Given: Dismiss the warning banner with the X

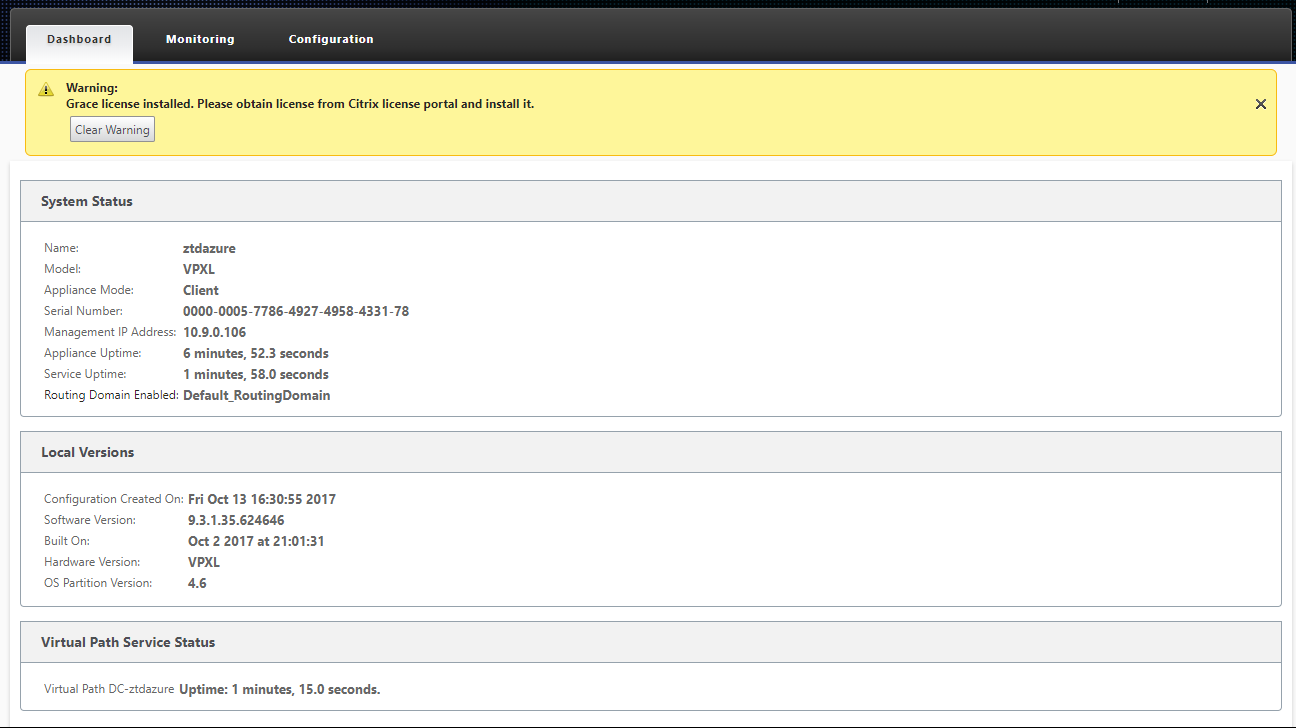Looking at the screenshot, I should pos(1260,104).
